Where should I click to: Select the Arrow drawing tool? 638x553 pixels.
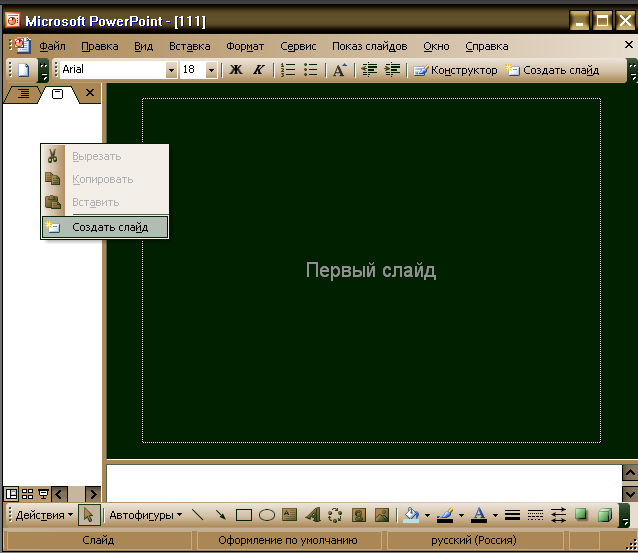tap(221, 515)
